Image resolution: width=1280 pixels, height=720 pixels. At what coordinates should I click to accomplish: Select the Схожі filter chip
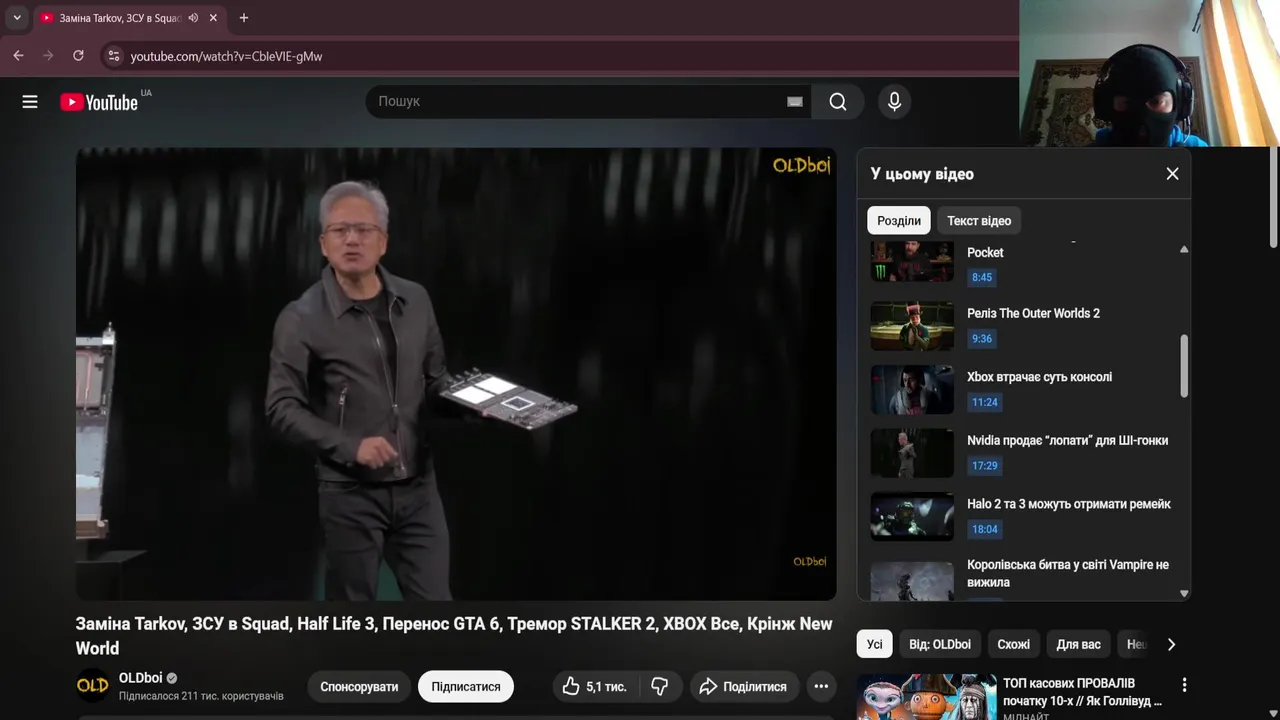(x=1014, y=644)
